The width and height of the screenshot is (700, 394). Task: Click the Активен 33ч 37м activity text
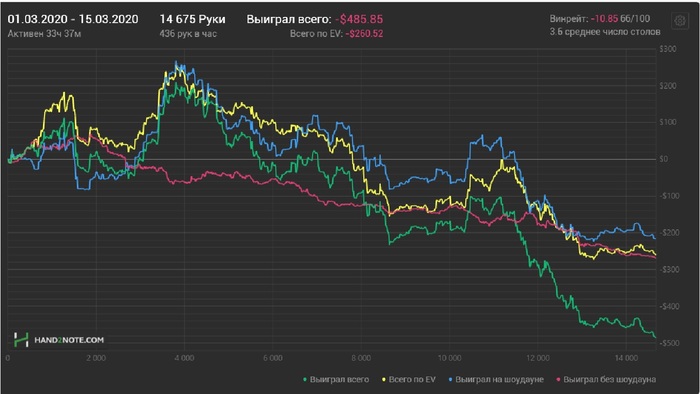44,33
